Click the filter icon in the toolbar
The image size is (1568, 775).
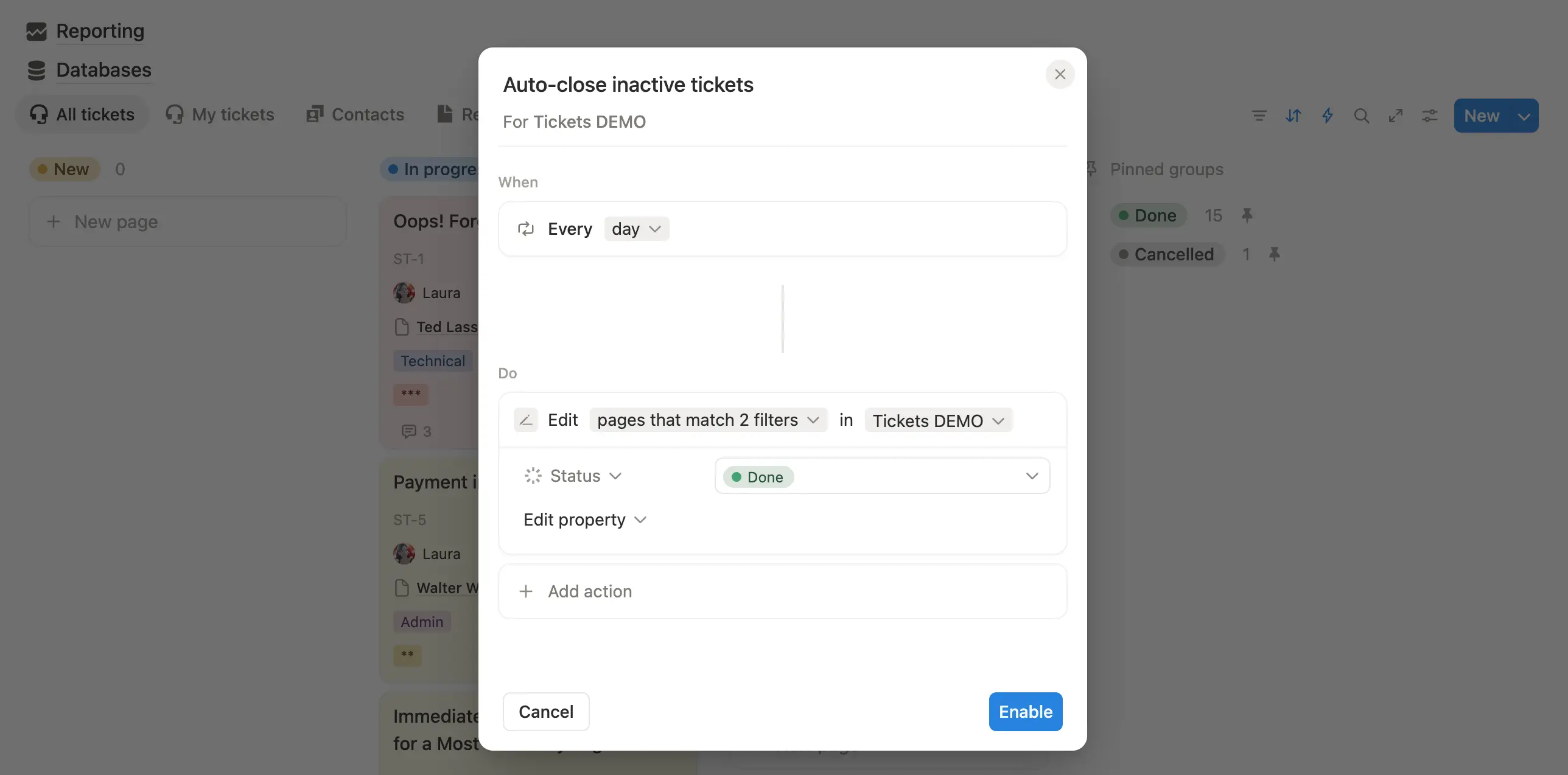click(x=1259, y=115)
